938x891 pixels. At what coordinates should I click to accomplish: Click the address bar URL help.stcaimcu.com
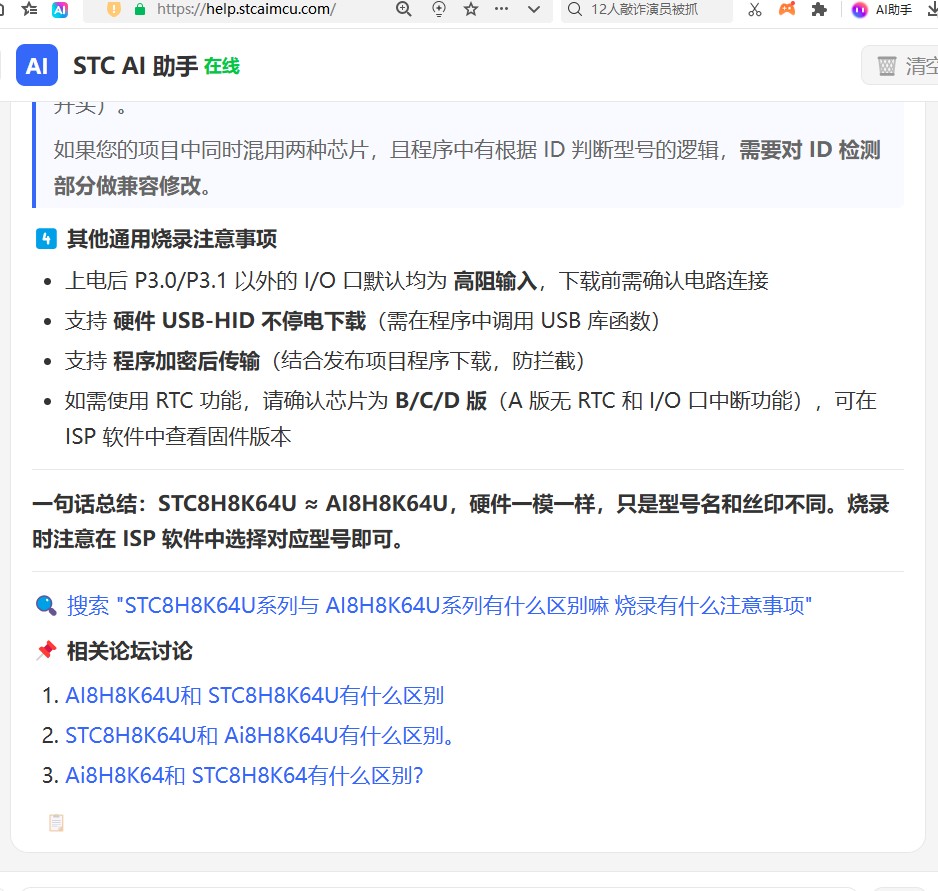pyautogui.click(x=246, y=9)
